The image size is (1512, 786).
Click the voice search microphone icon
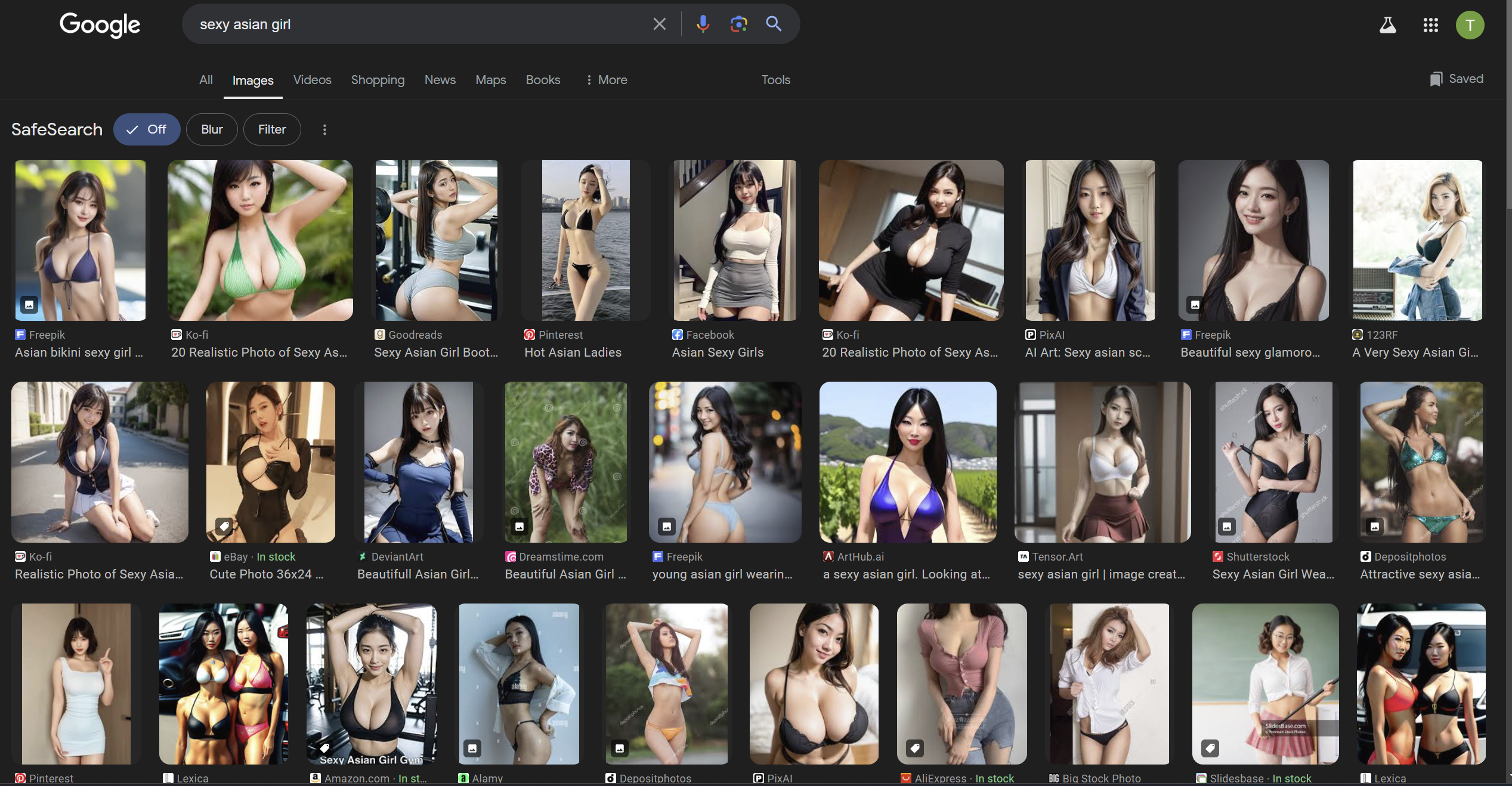click(x=703, y=24)
